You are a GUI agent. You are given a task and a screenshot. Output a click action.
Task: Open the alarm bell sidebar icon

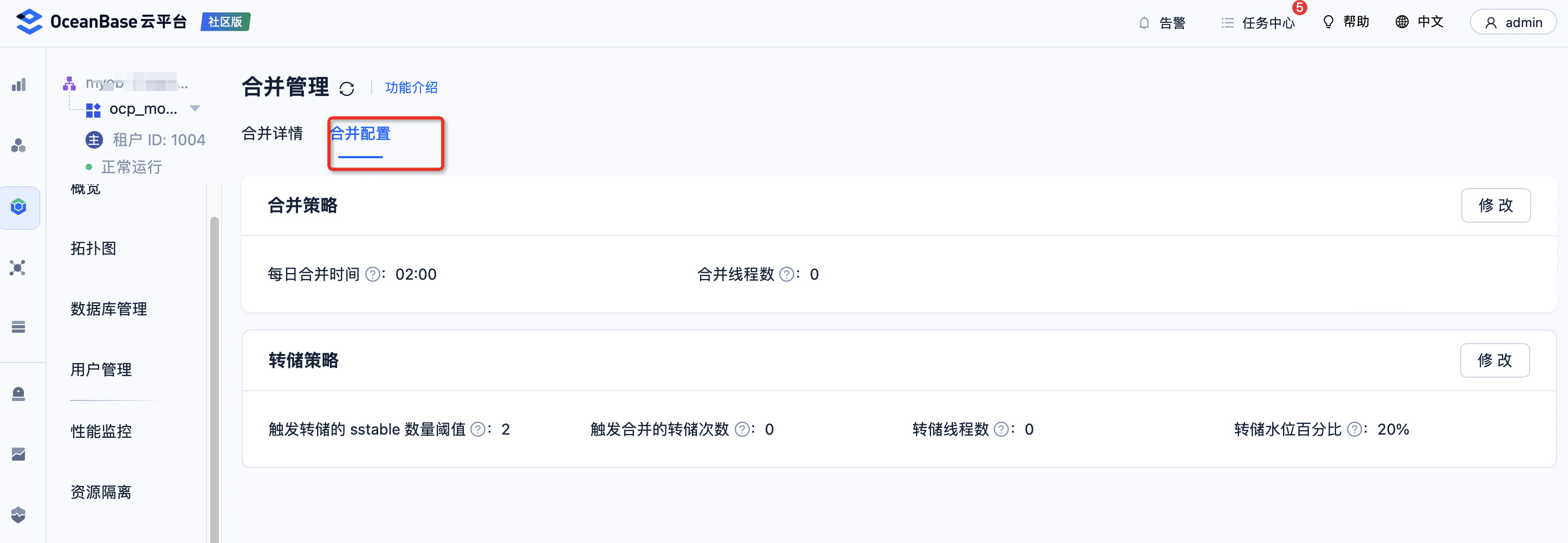pos(19,394)
